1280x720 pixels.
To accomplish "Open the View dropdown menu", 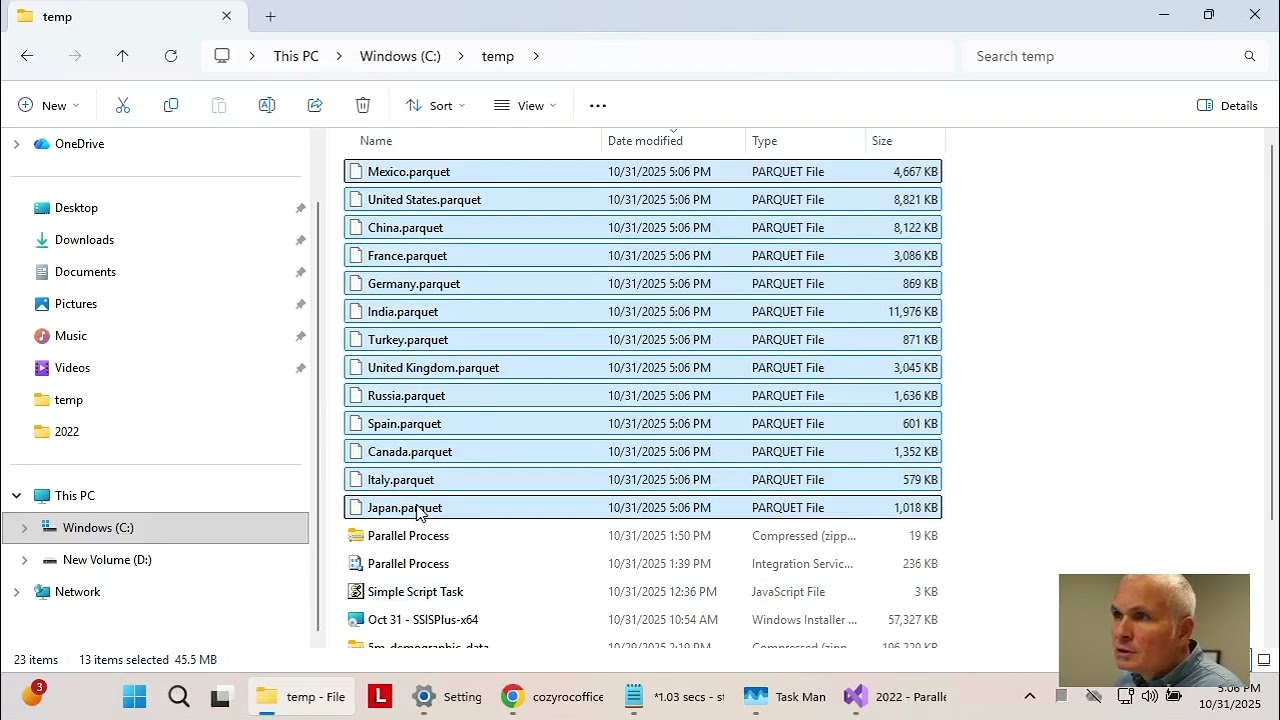I will [525, 105].
